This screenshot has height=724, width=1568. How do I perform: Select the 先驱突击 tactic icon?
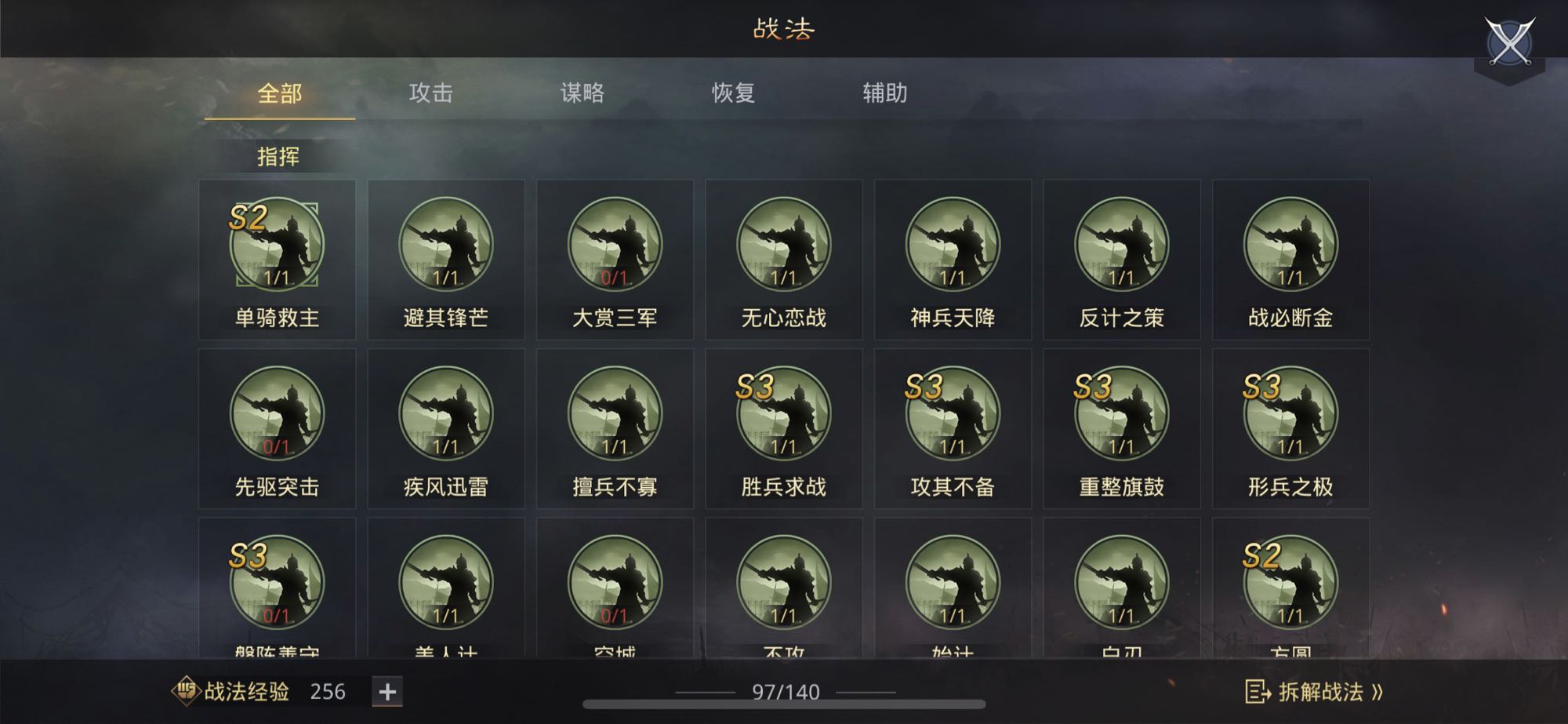[277, 413]
